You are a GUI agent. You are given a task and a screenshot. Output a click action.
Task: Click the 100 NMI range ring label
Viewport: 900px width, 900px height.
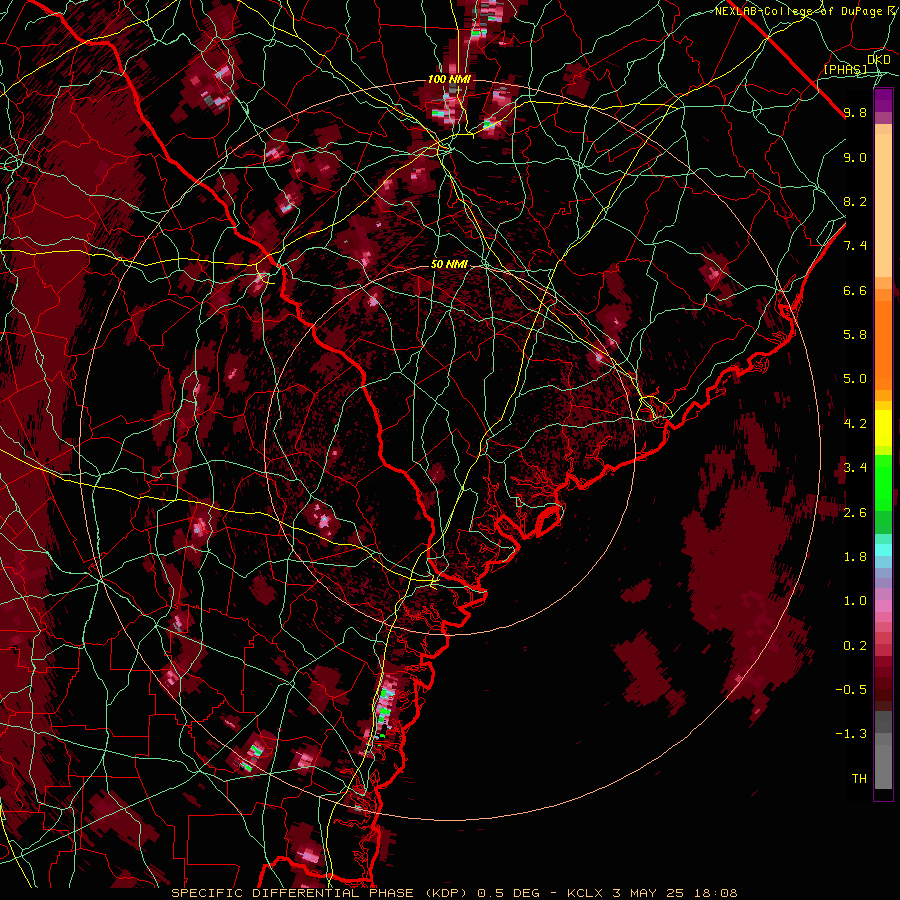pyautogui.click(x=449, y=79)
